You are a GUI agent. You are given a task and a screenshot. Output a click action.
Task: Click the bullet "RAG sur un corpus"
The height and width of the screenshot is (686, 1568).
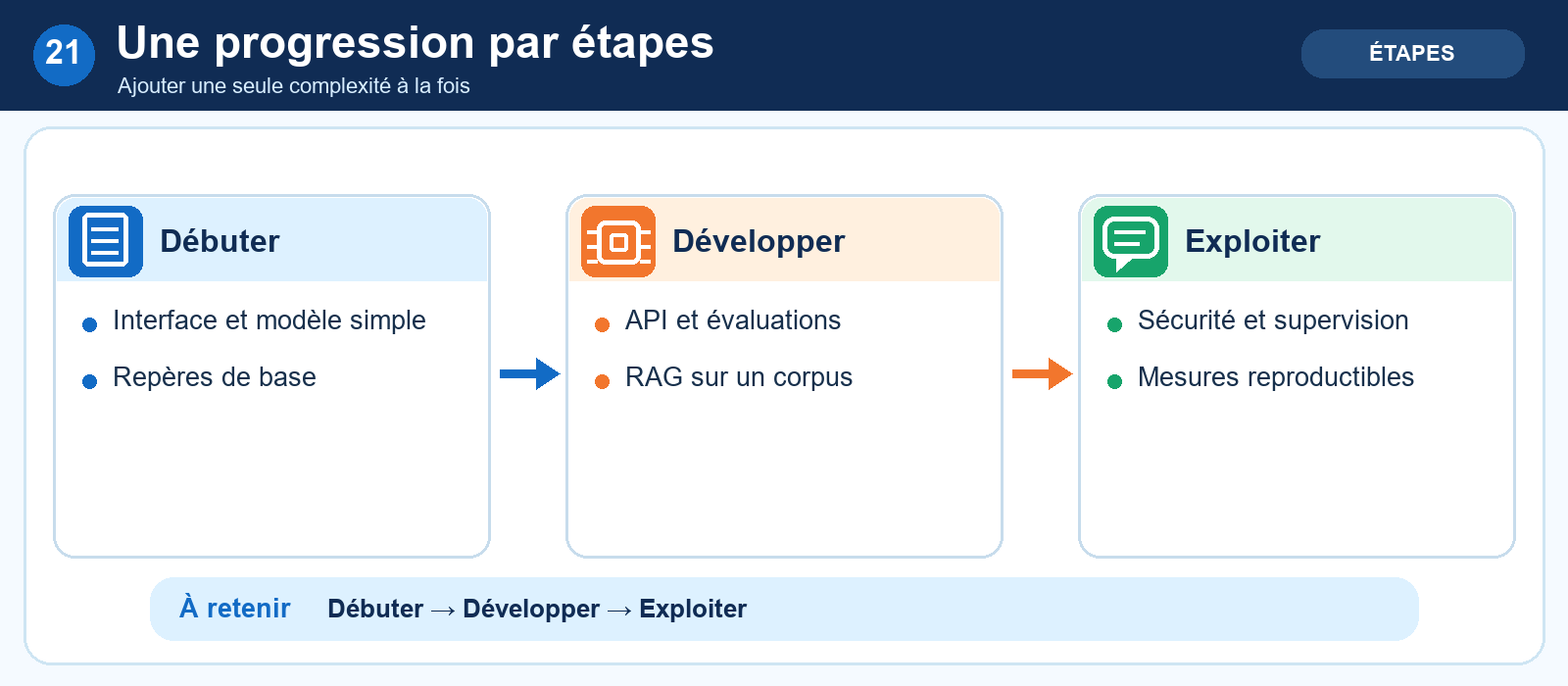(x=739, y=377)
